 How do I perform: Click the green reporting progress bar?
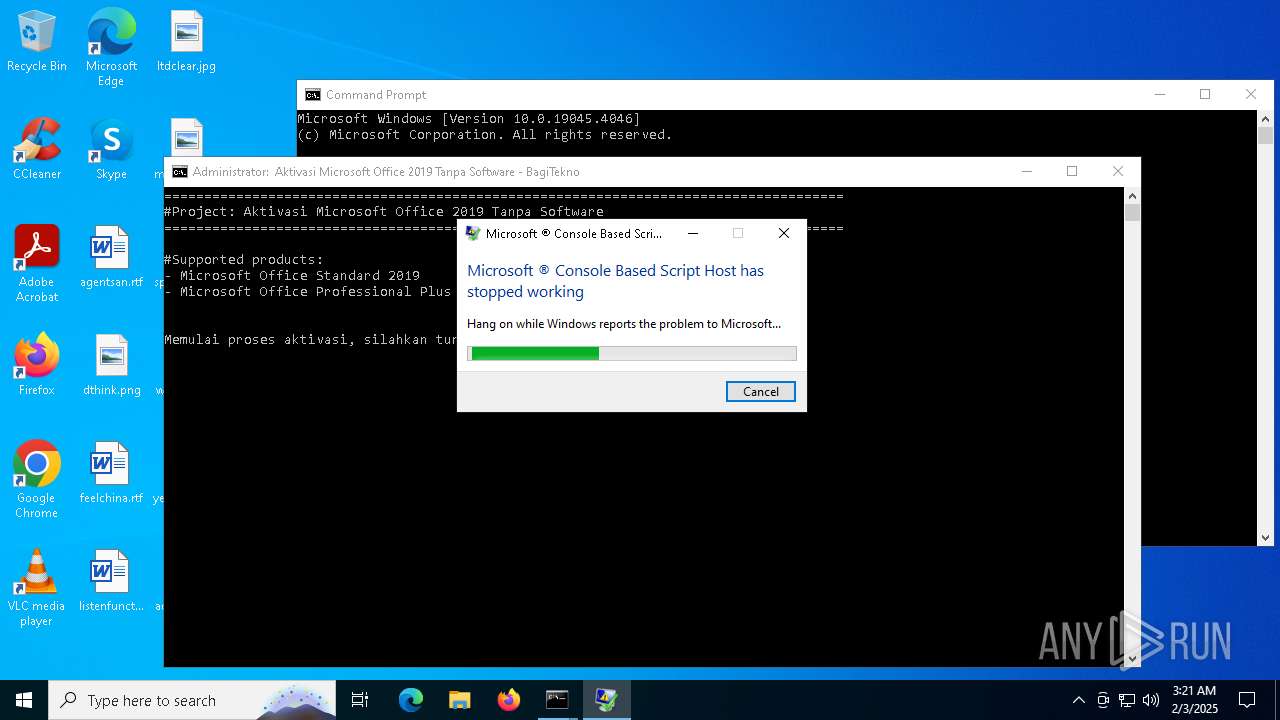coord(632,353)
